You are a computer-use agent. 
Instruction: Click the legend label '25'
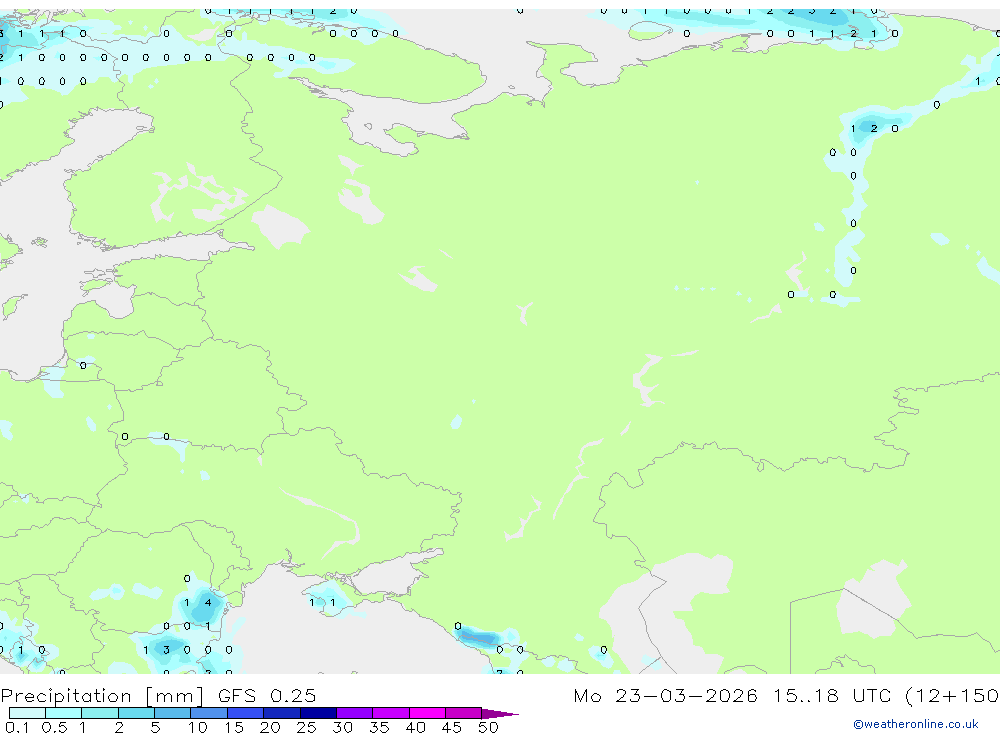pos(306,727)
